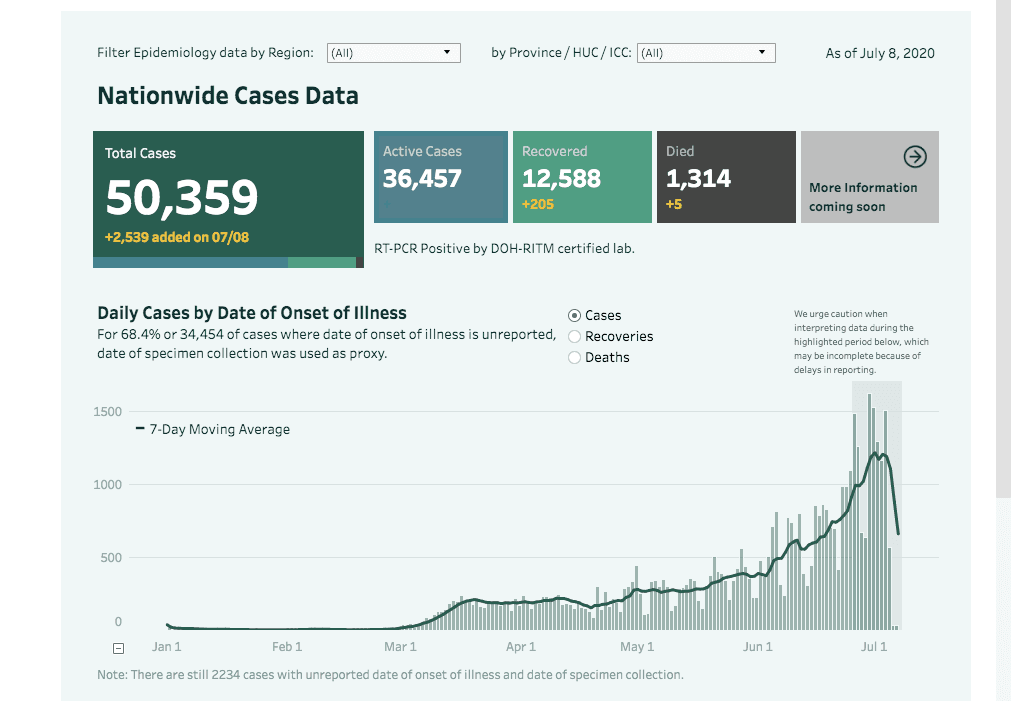The width and height of the screenshot is (1036, 701).
Task: Select the Died 1,314 tile
Action: coord(726,177)
